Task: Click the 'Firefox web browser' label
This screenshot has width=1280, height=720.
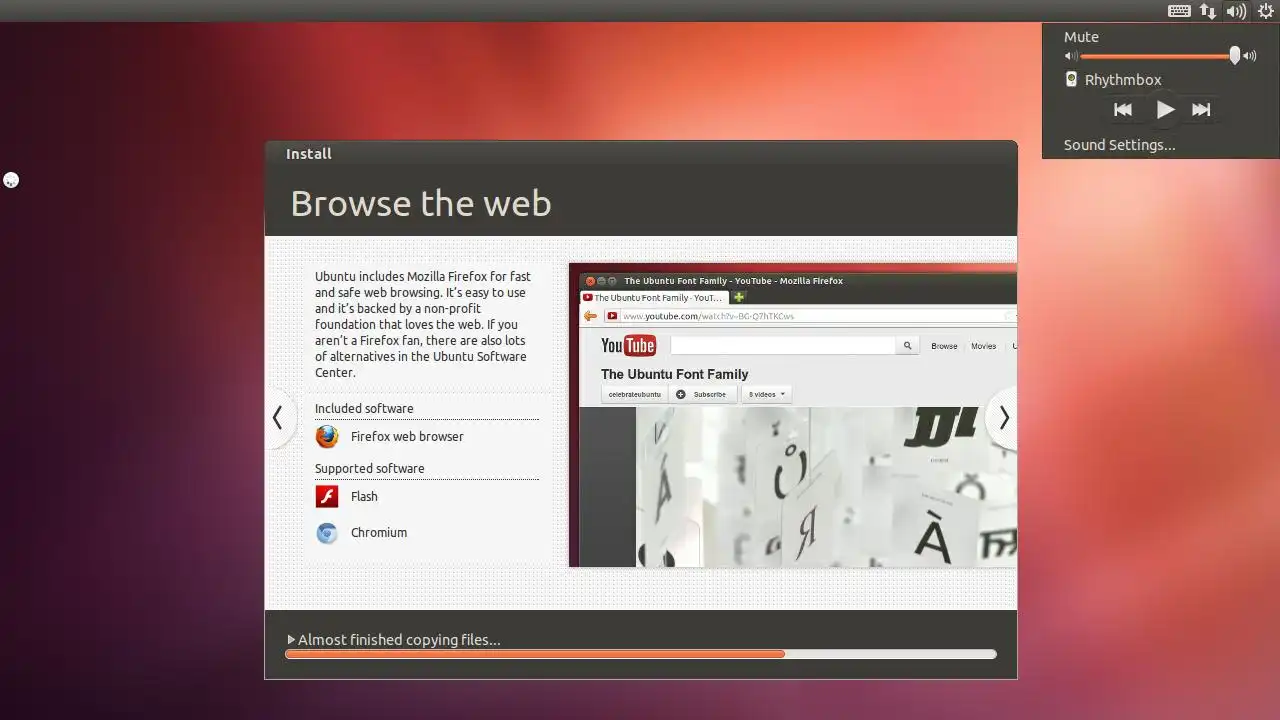Action: (x=407, y=437)
